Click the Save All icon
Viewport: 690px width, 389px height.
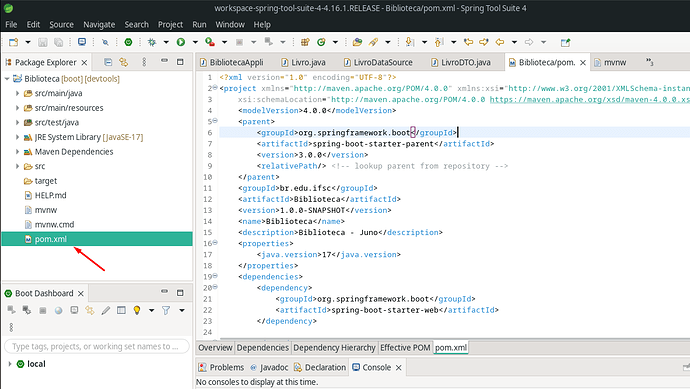point(59,42)
